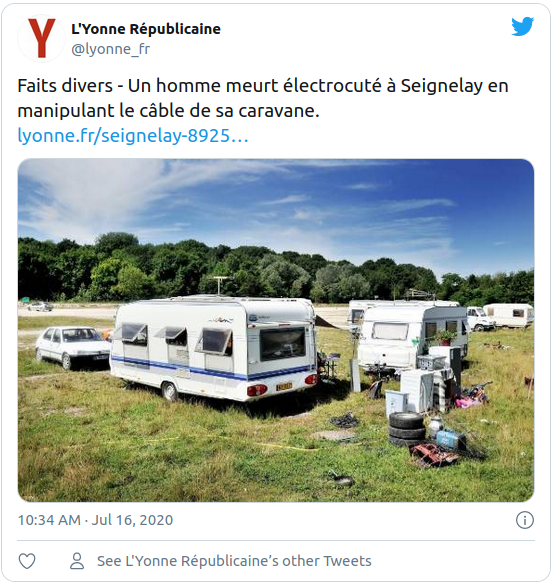View See L'Yonne Républicaine's other Tweets
This screenshot has width=555, height=586.
pos(234,561)
